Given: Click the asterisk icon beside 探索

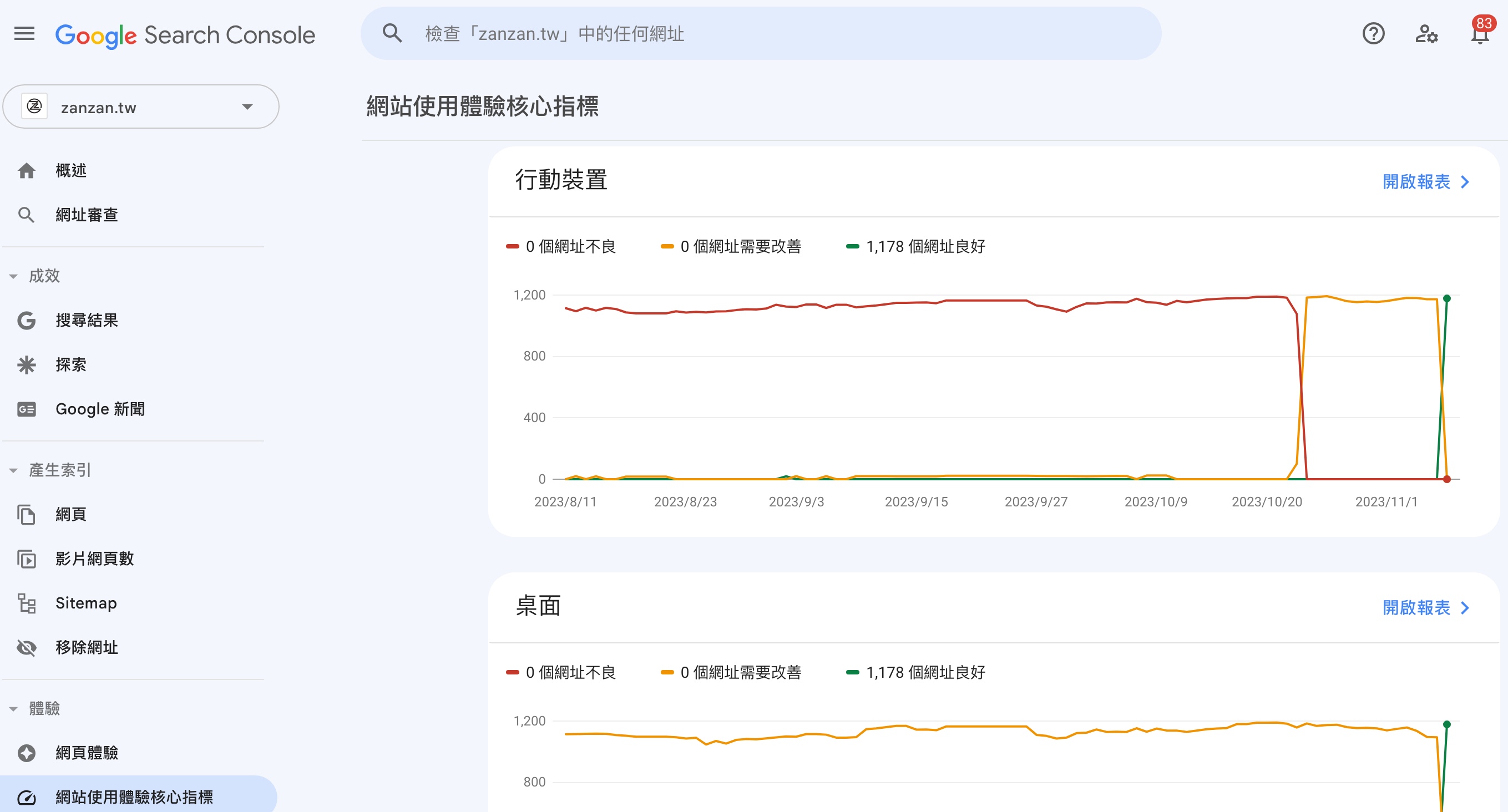Looking at the screenshot, I should (26, 365).
